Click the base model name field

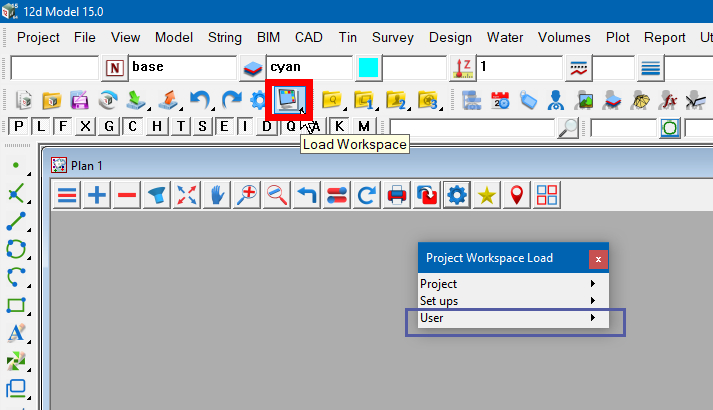pyautogui.click(x=183, y=67)
